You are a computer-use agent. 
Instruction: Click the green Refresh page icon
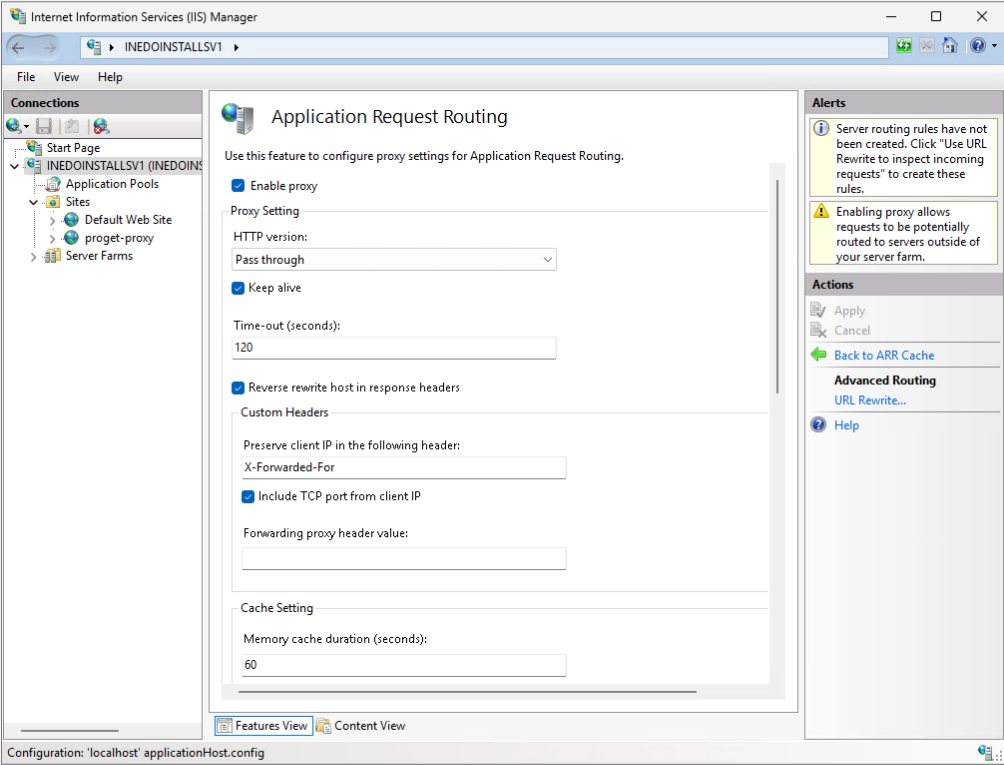pos(903,45)
